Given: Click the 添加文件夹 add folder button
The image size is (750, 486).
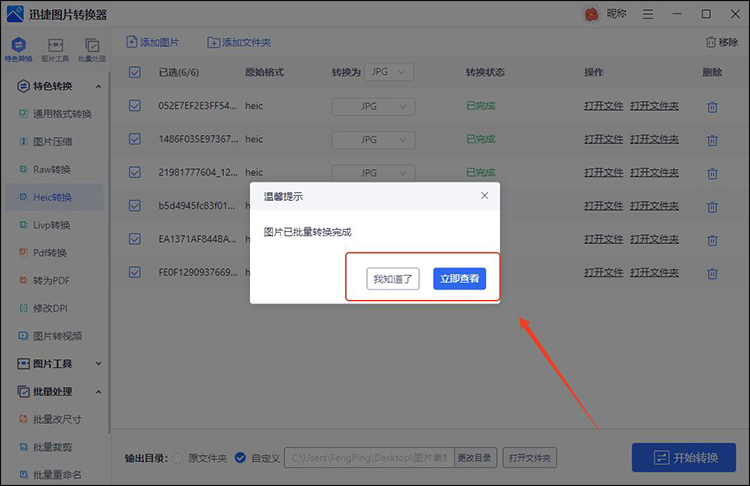Looking at the screenshot, I should pyautogui.click(x=239, y=42).
